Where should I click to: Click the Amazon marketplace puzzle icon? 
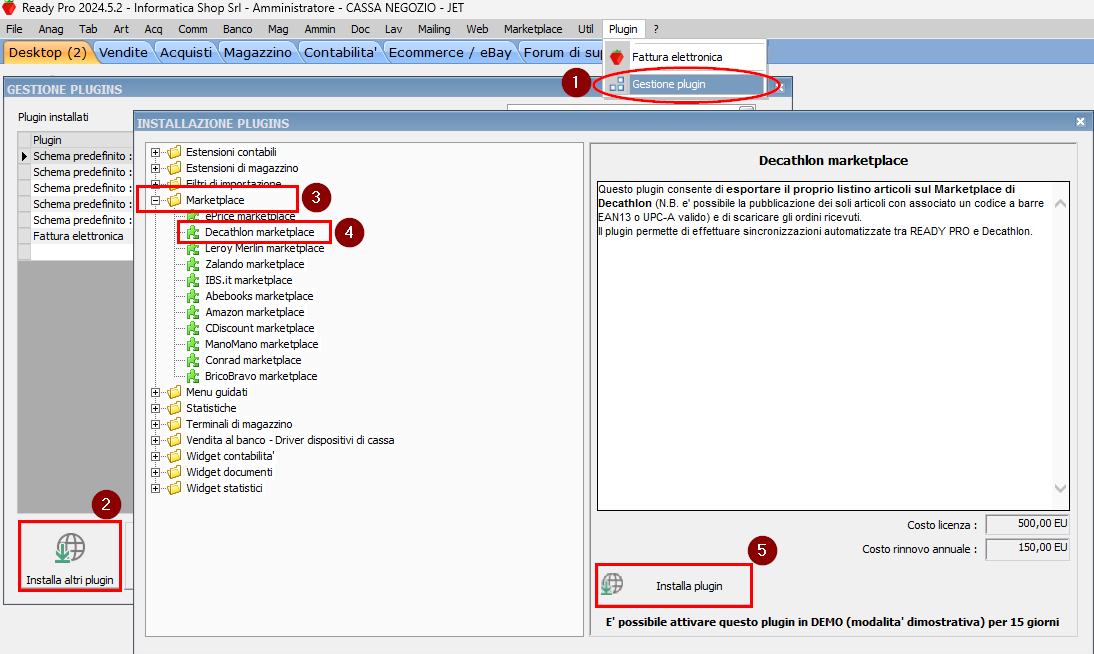193,312
